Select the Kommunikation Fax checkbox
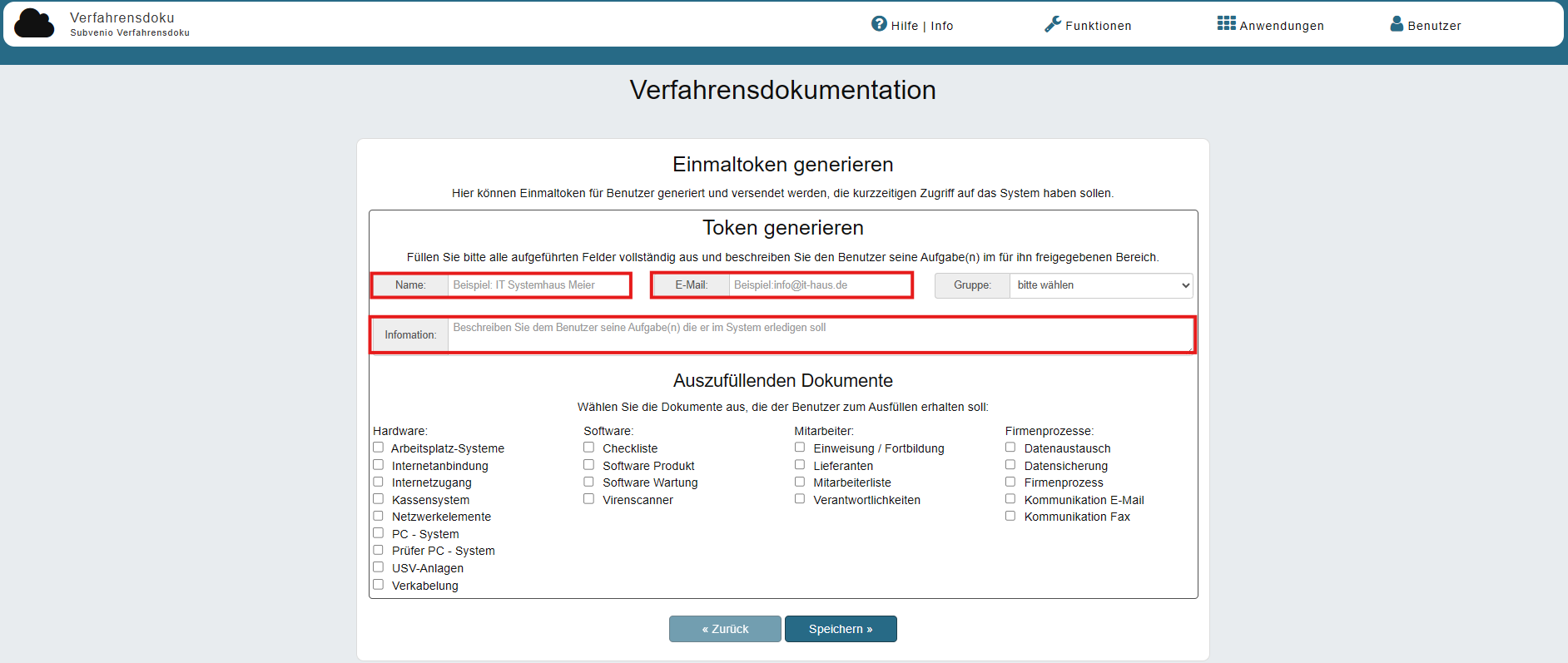This screenshot has width=1568, height=663. (x=1010, y=516)
